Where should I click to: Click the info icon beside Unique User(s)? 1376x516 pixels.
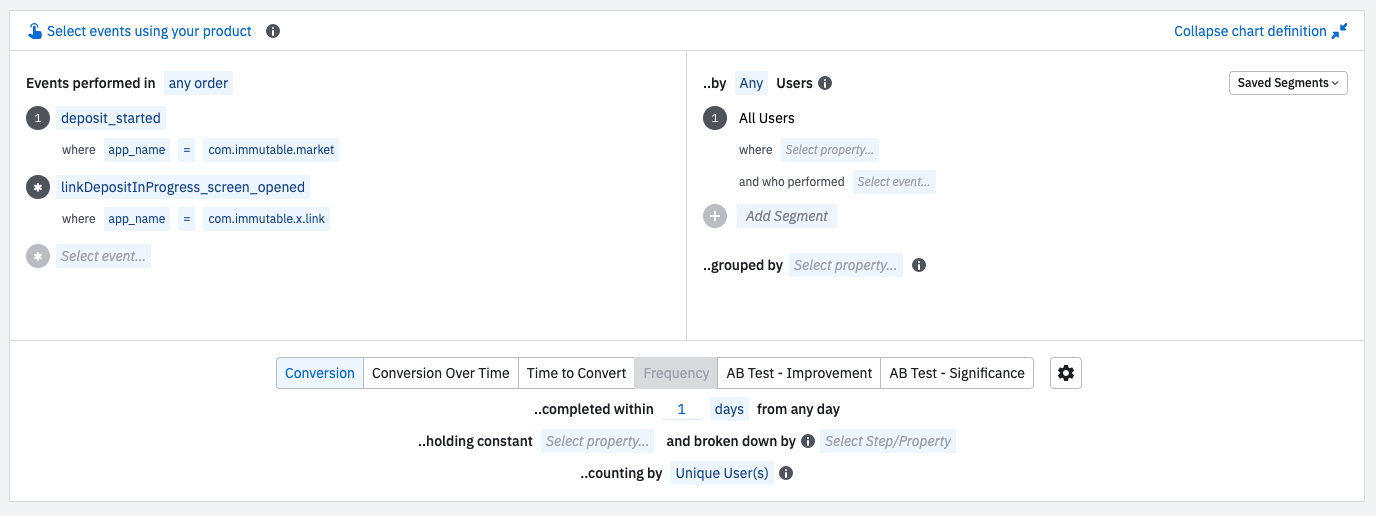pyautogui.click(x=786, y=473)
